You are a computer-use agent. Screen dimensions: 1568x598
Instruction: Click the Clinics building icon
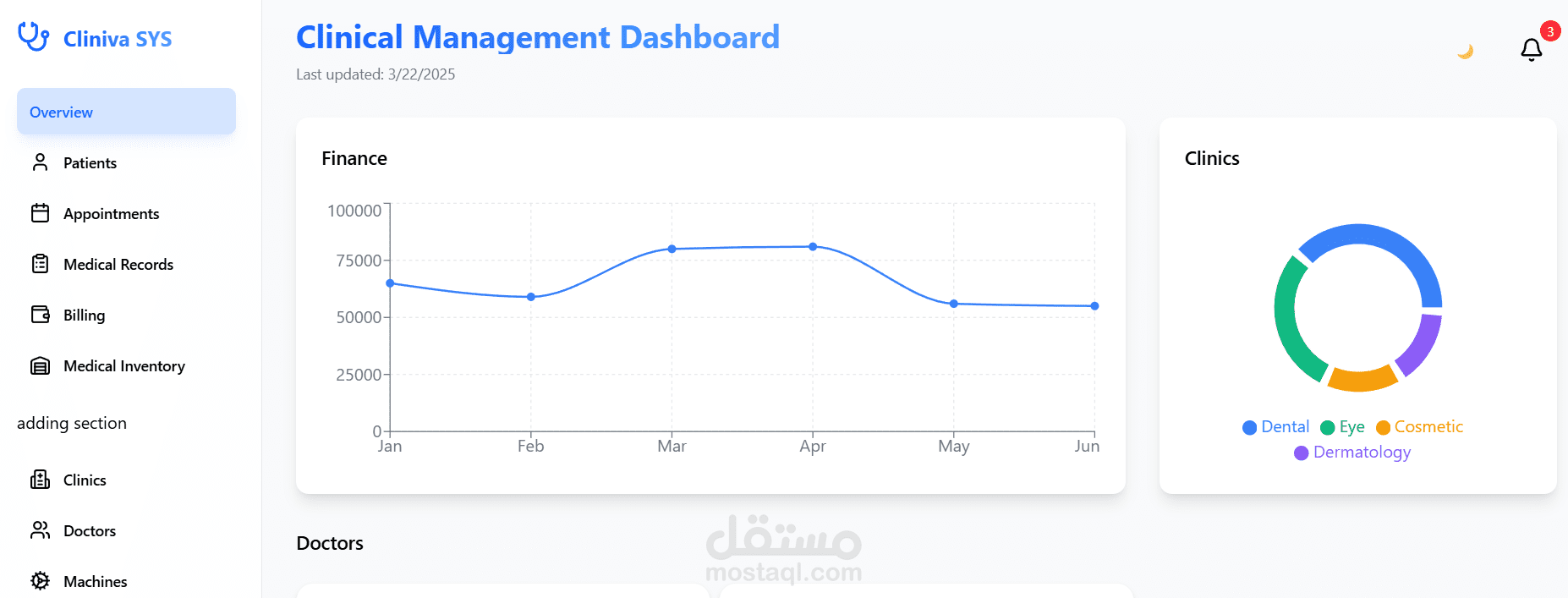(40, 480)
